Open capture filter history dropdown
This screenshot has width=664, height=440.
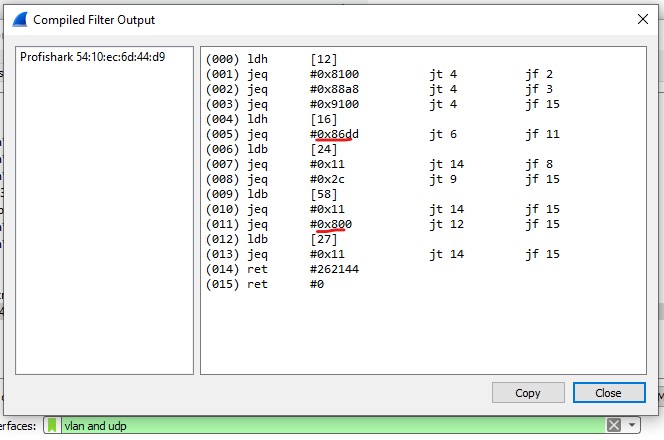tap(632, 425)
